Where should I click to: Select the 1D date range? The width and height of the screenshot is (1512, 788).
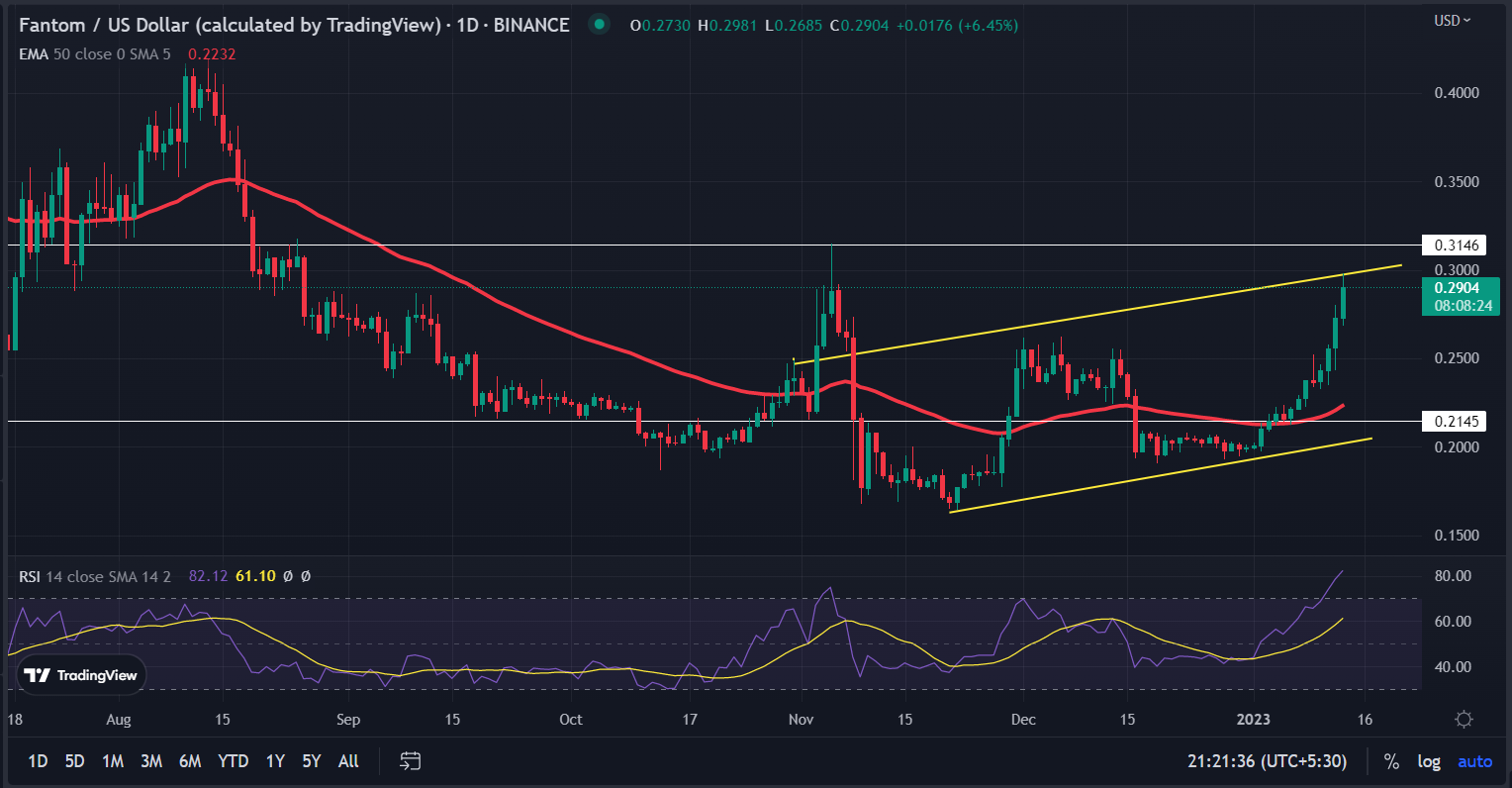pos(38,761)
